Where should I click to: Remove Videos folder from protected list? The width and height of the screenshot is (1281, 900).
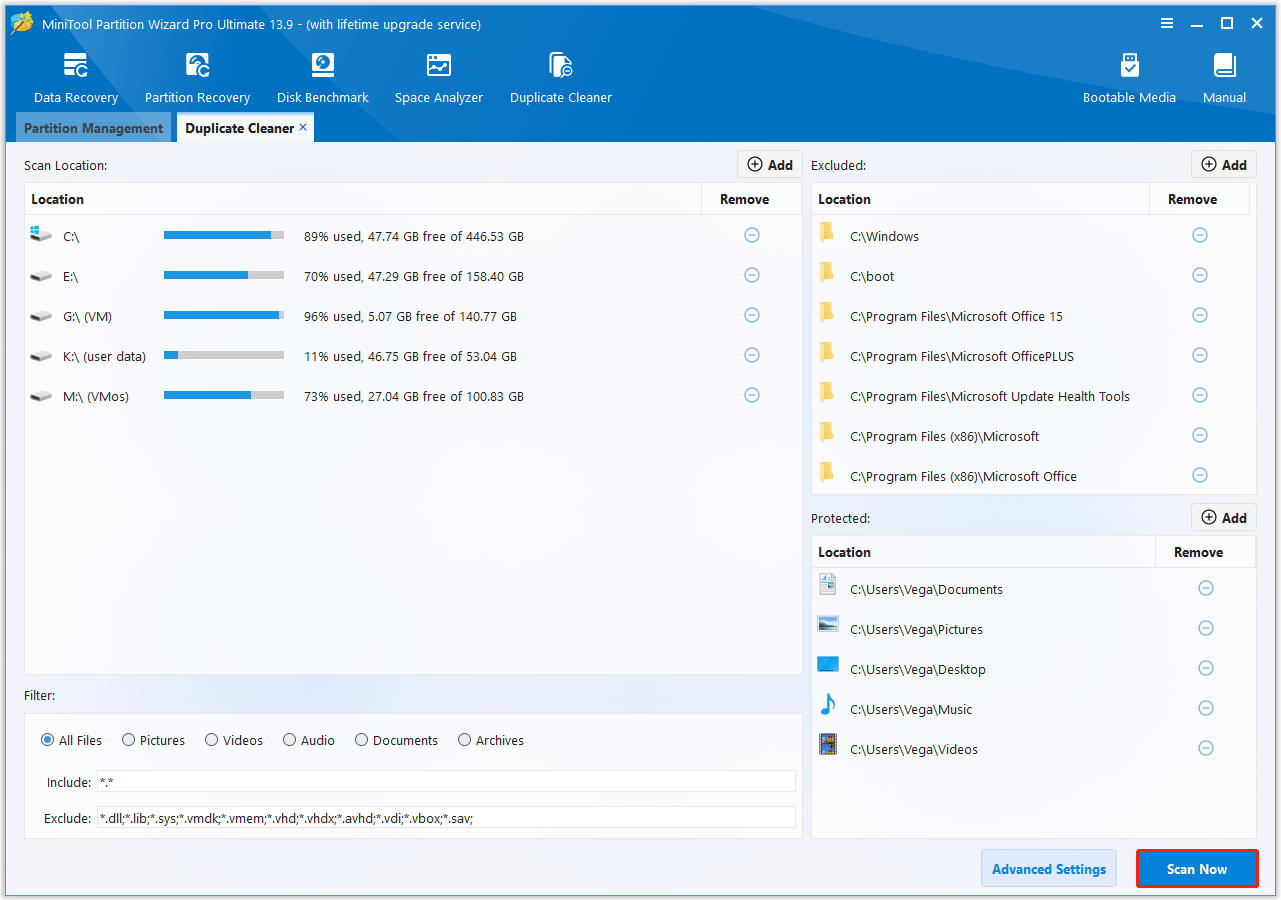pyautogui.click(x=1206, y=748)
